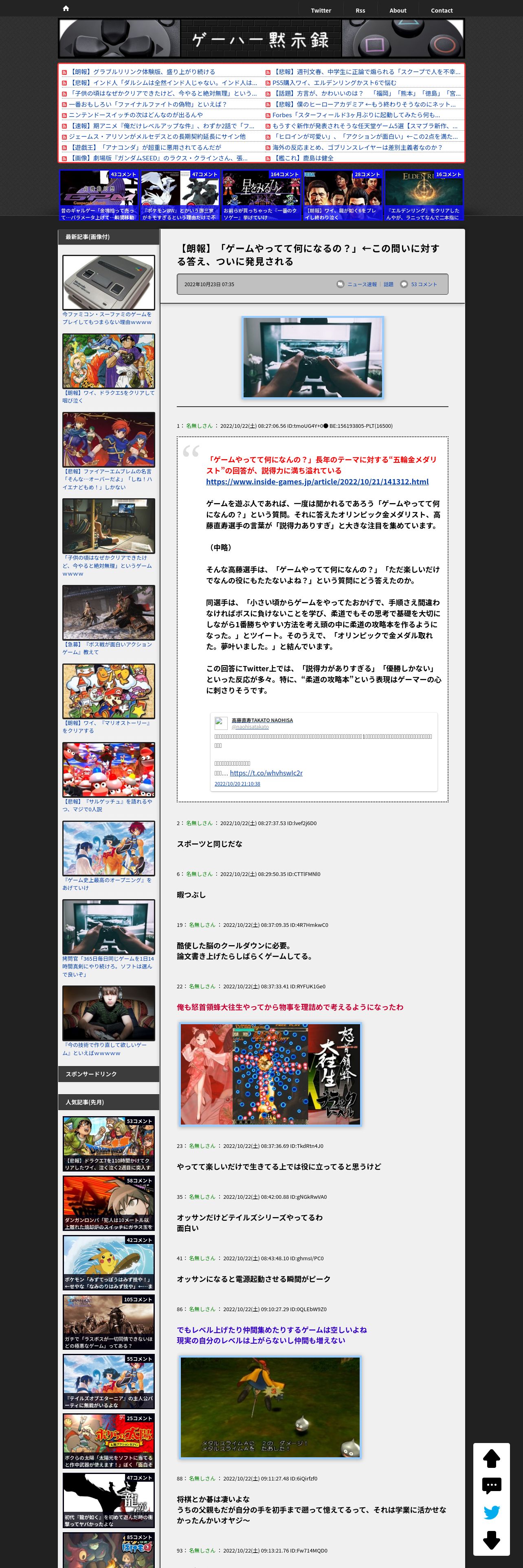Viewport: 523px width, 1568px height.
Task: Open ポケモンBW featured card with 47コメント
Action: coord(180,195)
